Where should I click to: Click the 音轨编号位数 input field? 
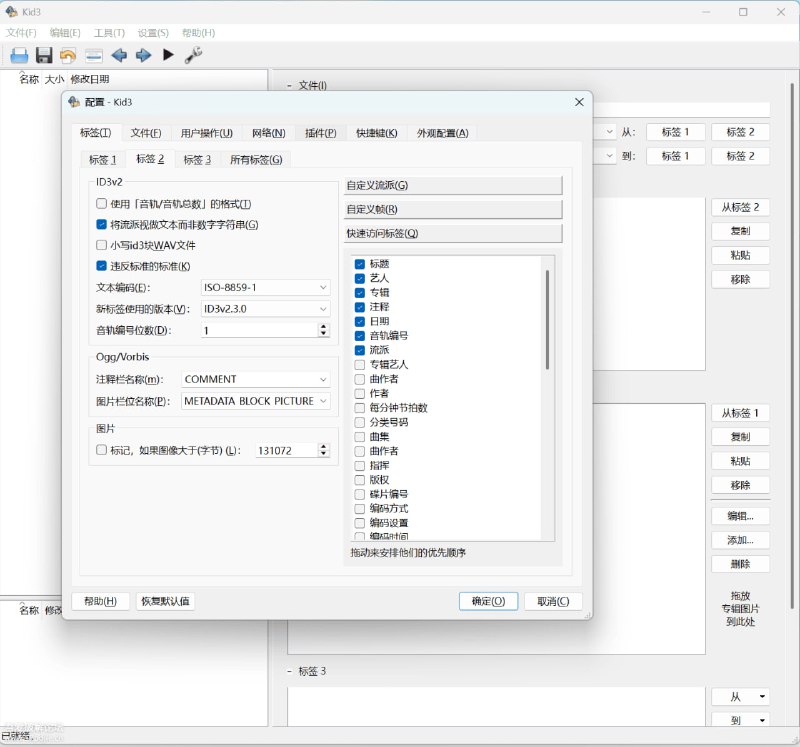[x=260, y=330]
